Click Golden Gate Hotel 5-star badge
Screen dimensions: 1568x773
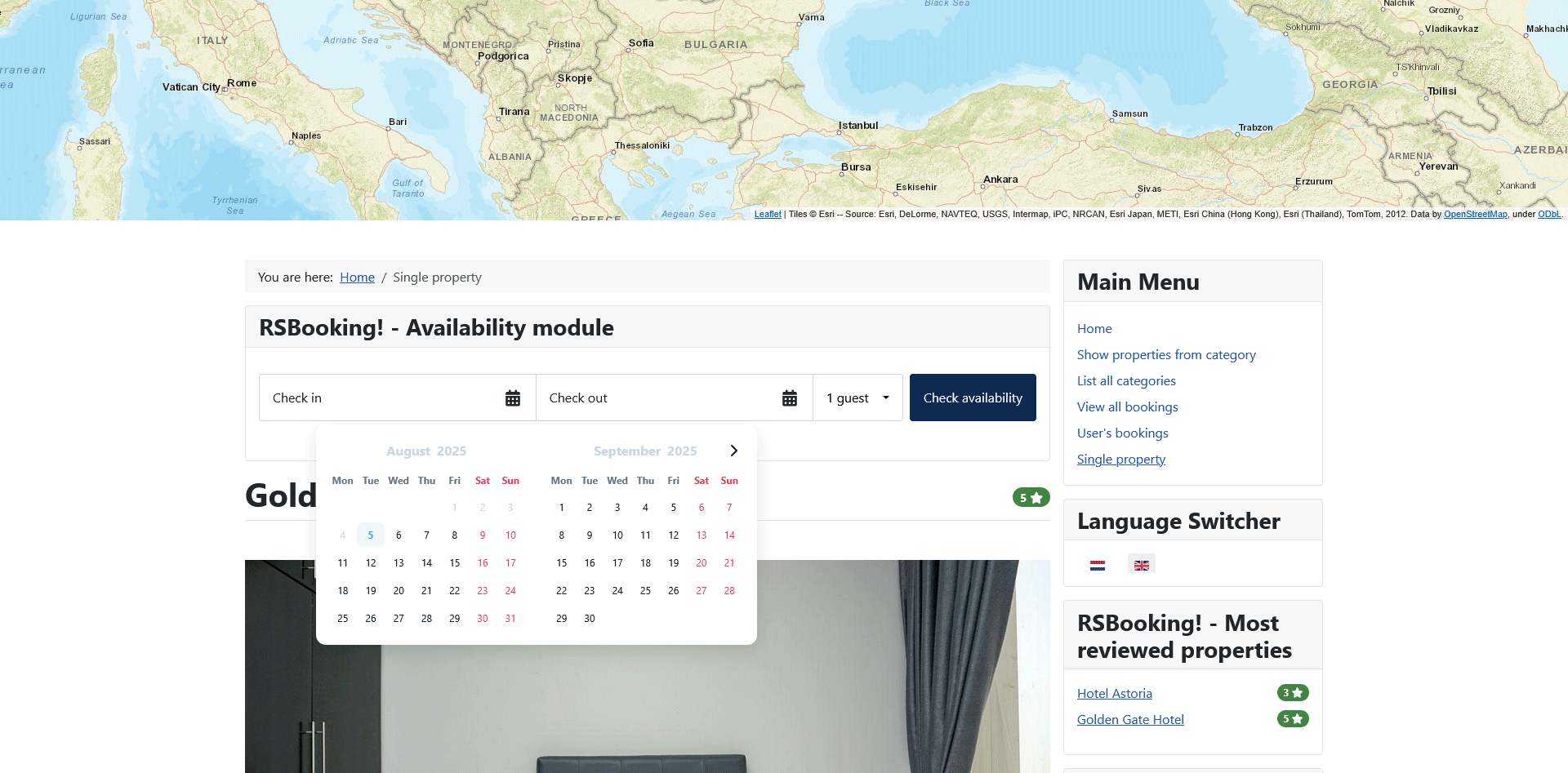click(1293, 719)
